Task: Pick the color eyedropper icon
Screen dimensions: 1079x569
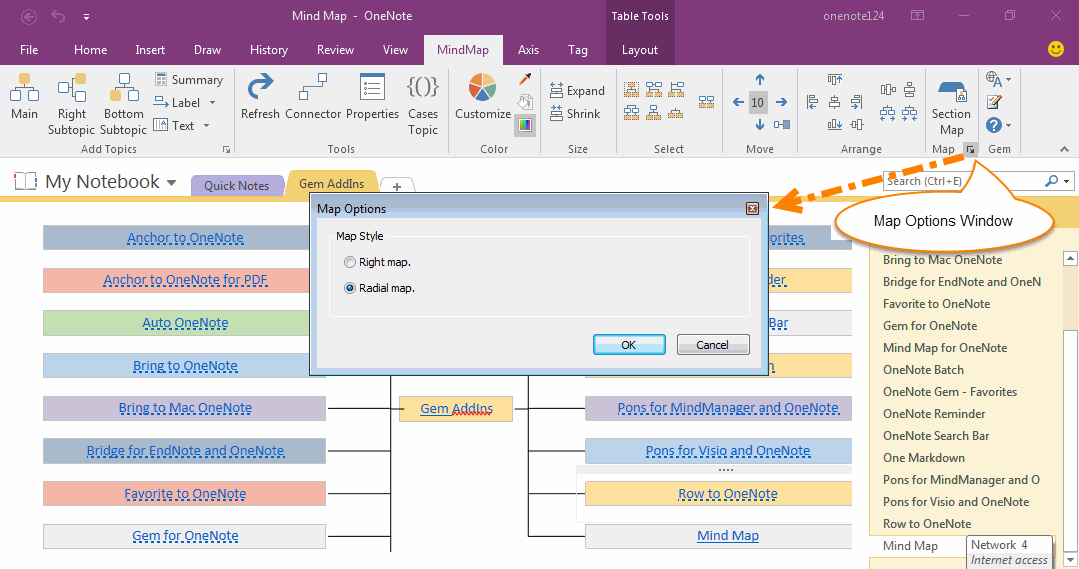Action: click(525, 80)
